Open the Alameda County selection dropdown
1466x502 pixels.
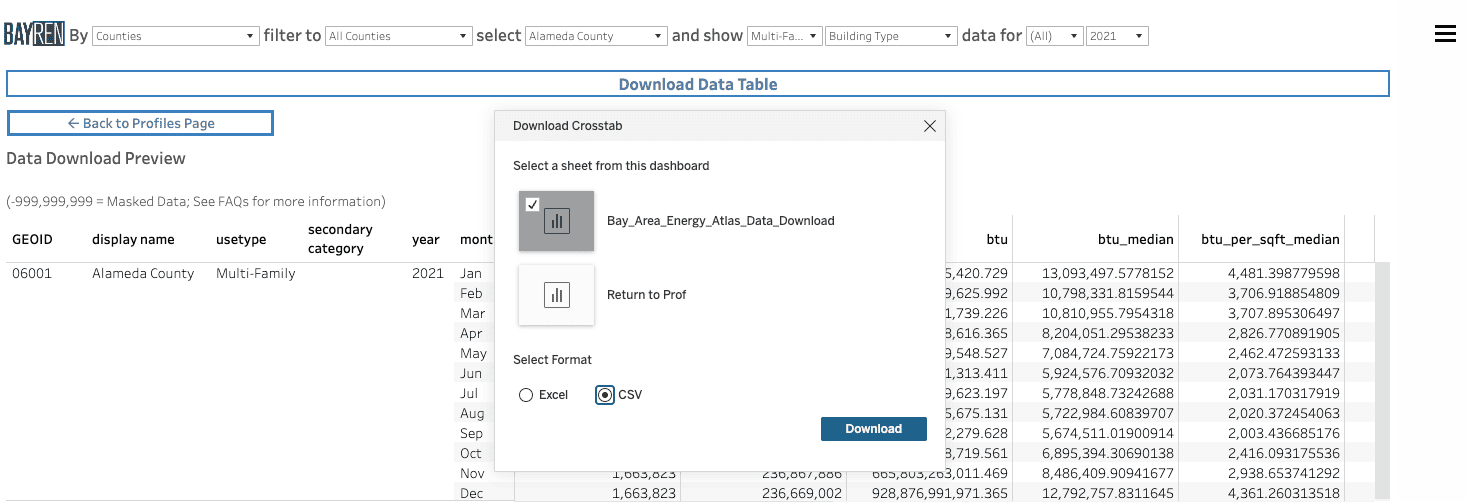[595, 36]
